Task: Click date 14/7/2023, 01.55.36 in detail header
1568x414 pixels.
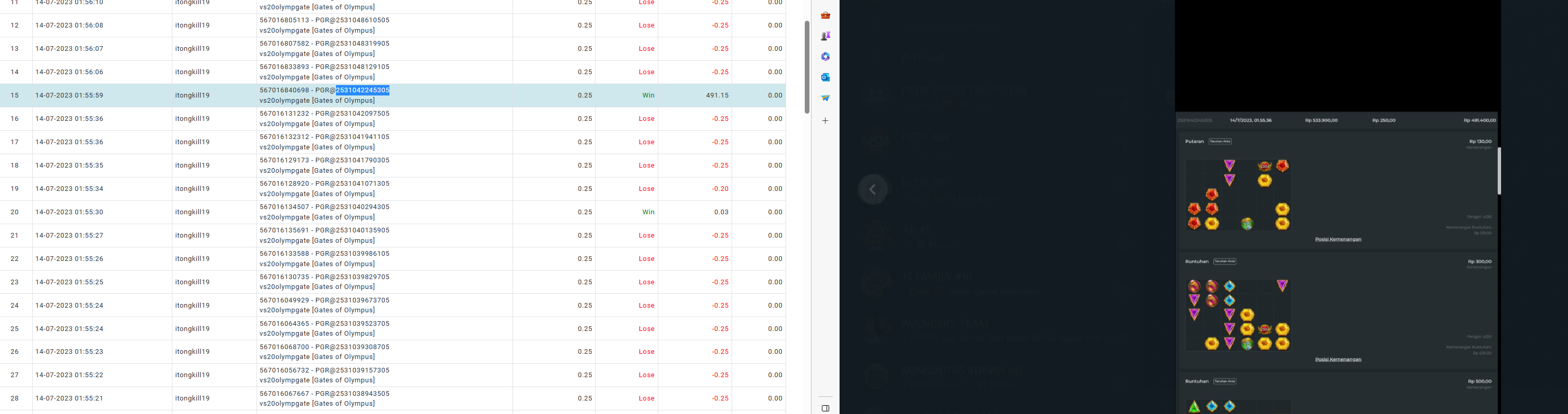Action: tap(1250, 120)
